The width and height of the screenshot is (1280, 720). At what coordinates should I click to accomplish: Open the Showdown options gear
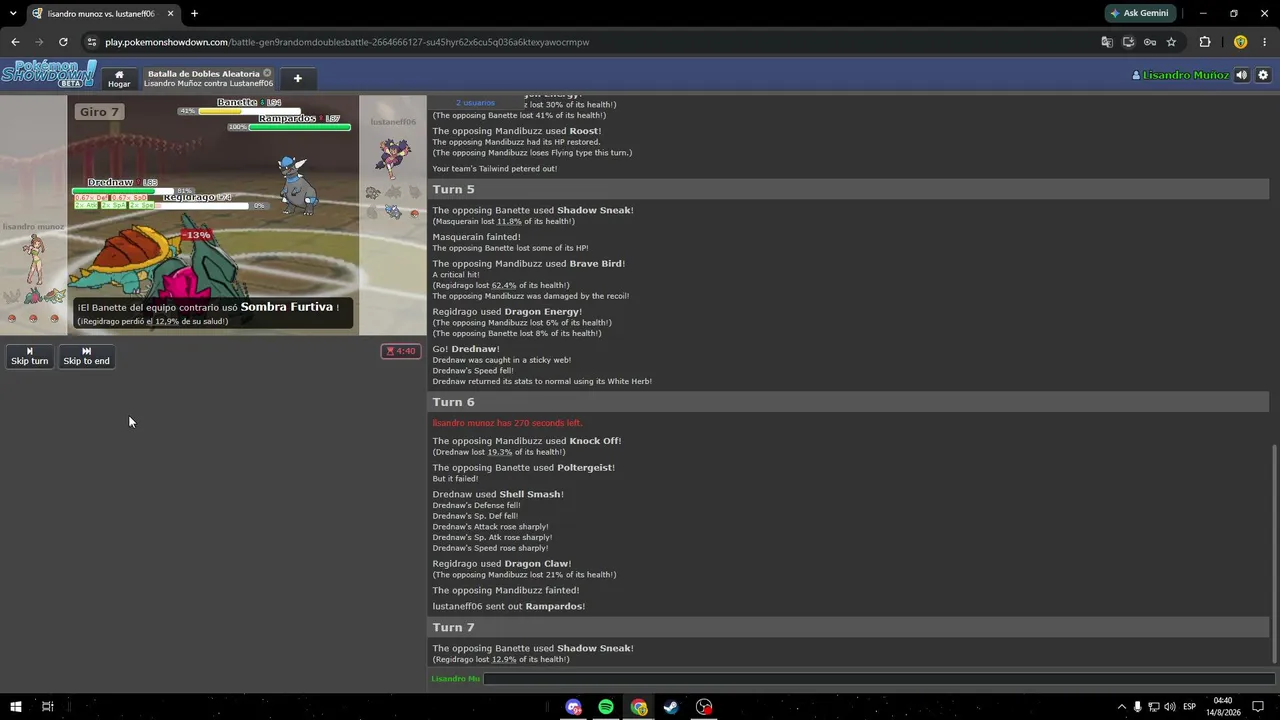(1263, 75)
